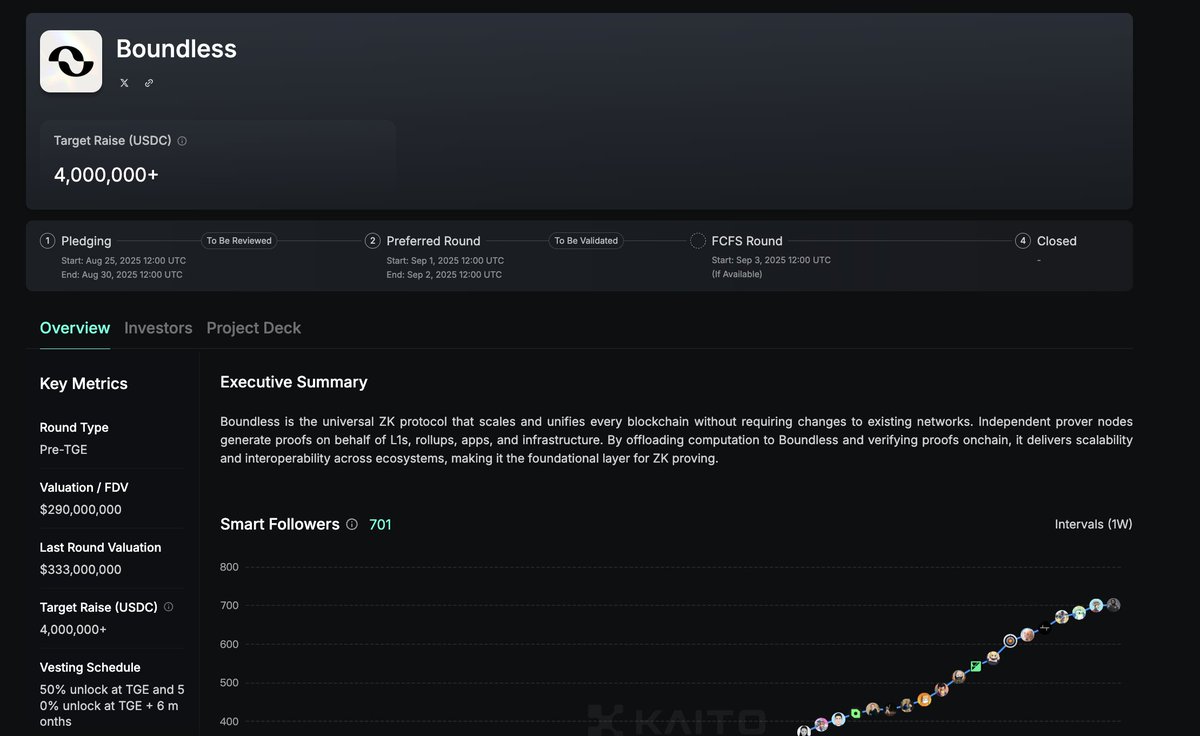Select the 50% unlock at TGE vesting text
The height and width of the screenshot is (736, 1200).
point(112,705)
